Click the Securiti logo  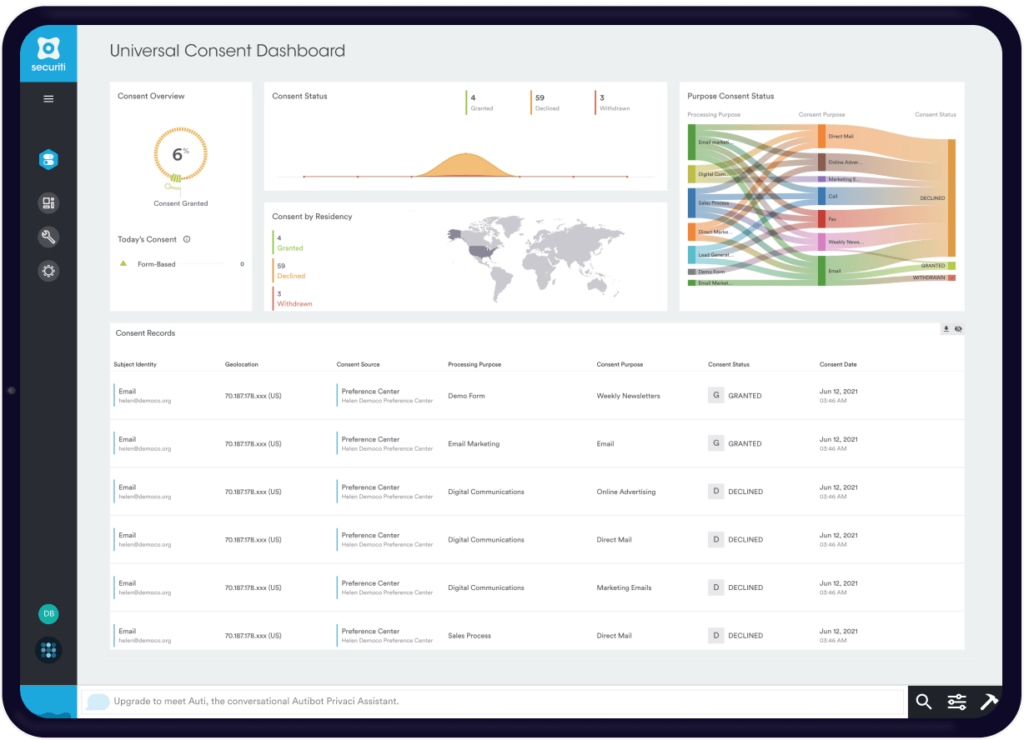click(x=48, y=54)
